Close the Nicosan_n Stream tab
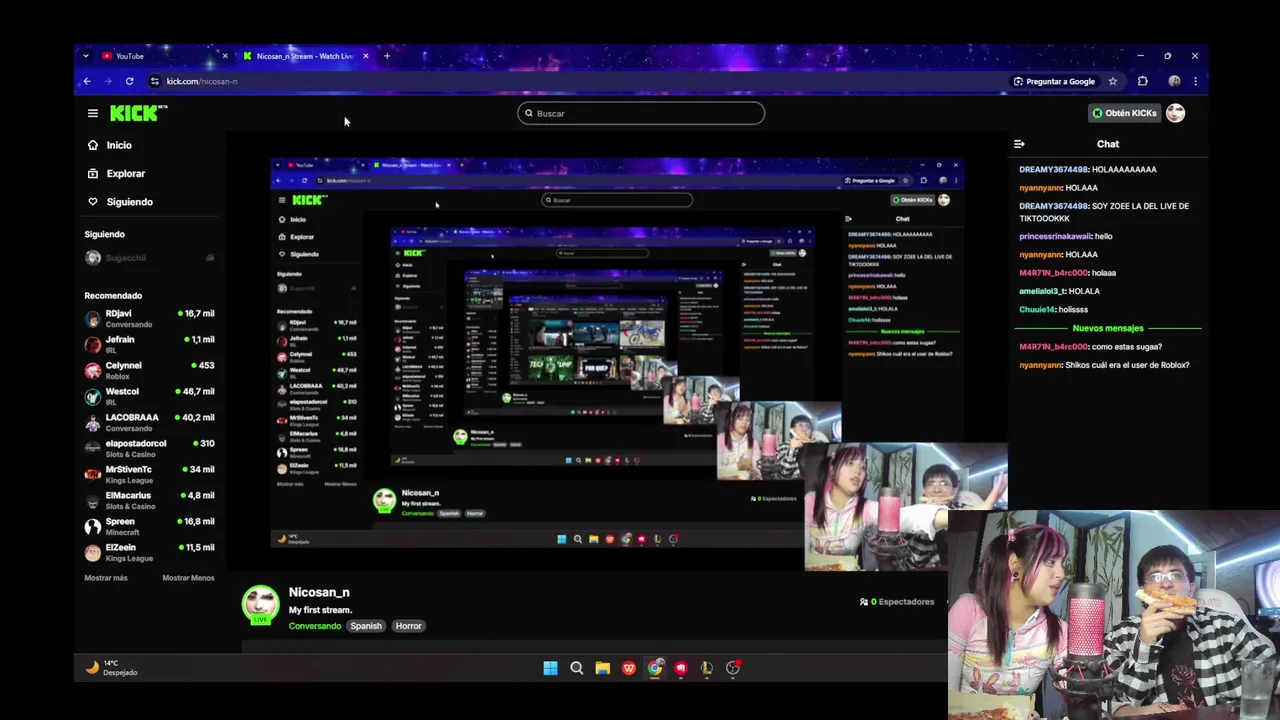 pyautogui.click(x=366, y=56)
